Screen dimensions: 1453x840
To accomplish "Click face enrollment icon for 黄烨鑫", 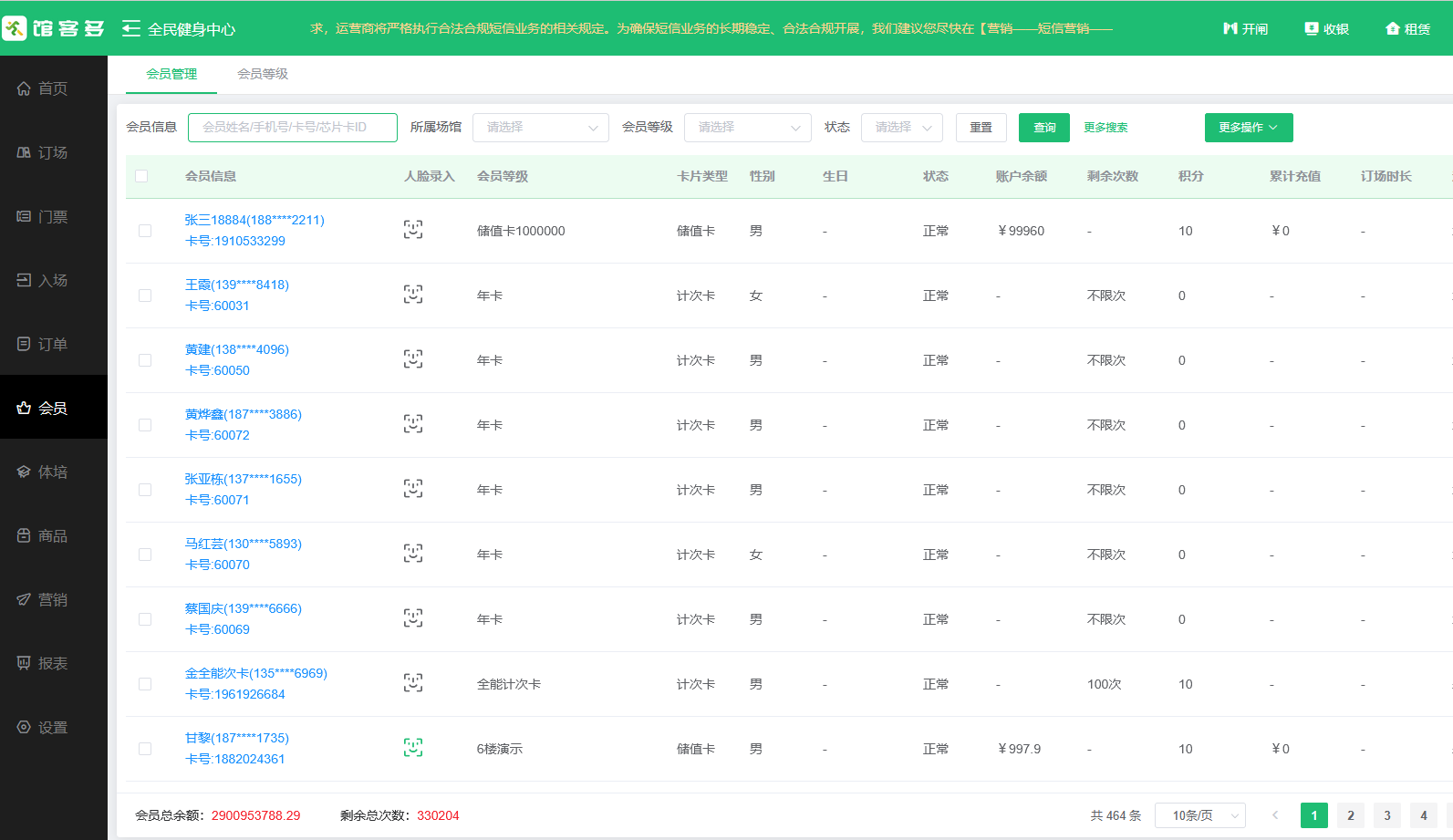I will point(413,424).
